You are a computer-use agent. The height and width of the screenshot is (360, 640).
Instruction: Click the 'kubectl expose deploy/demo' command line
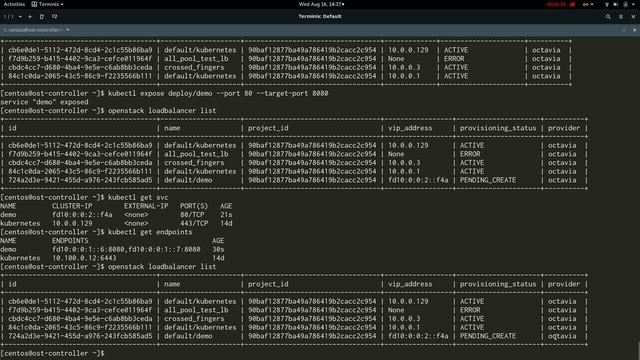pos(164,93)
